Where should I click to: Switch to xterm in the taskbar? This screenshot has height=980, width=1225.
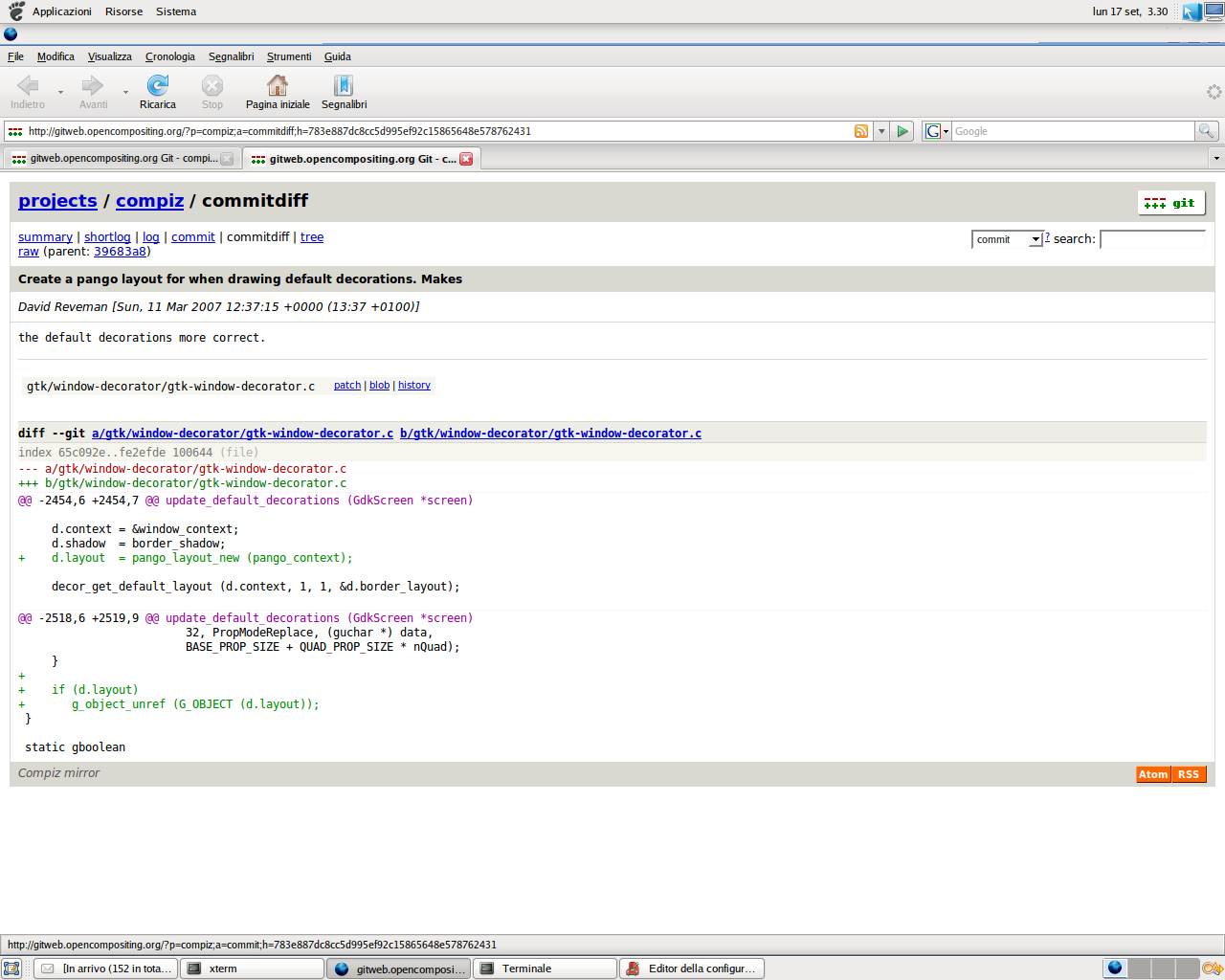point(253,969)
